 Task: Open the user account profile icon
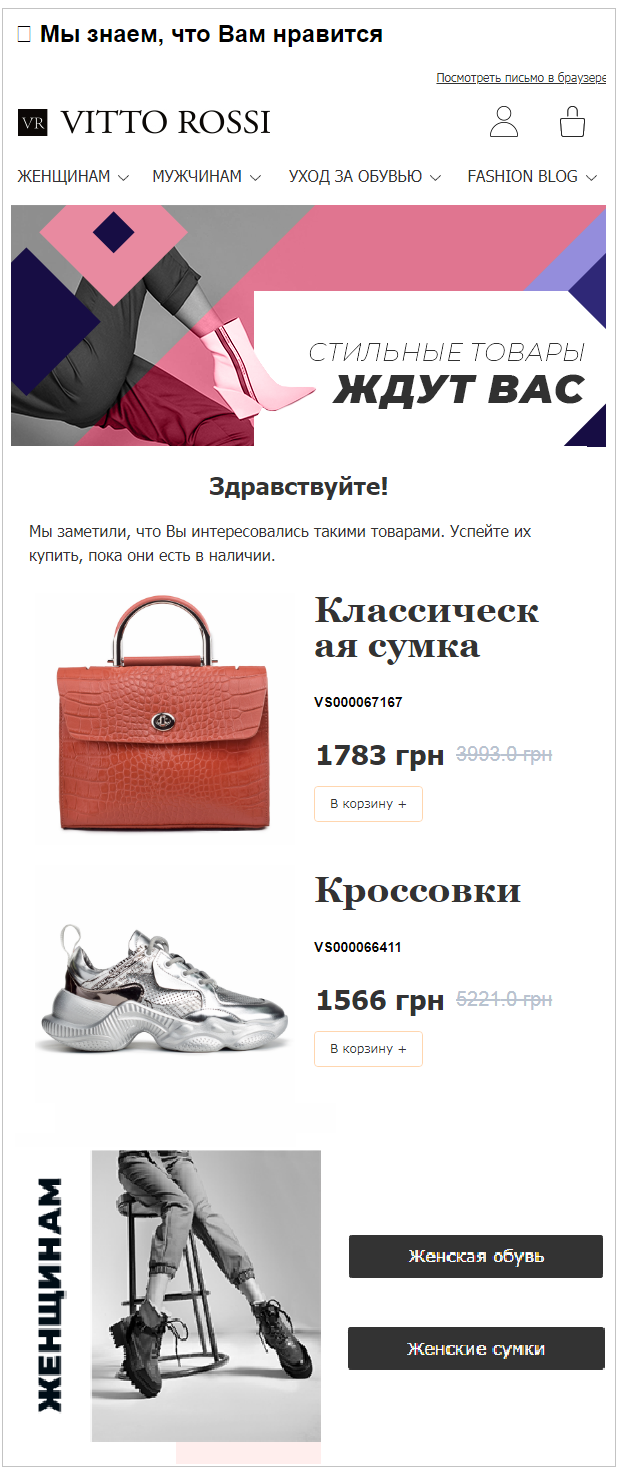tap(504, 121)
